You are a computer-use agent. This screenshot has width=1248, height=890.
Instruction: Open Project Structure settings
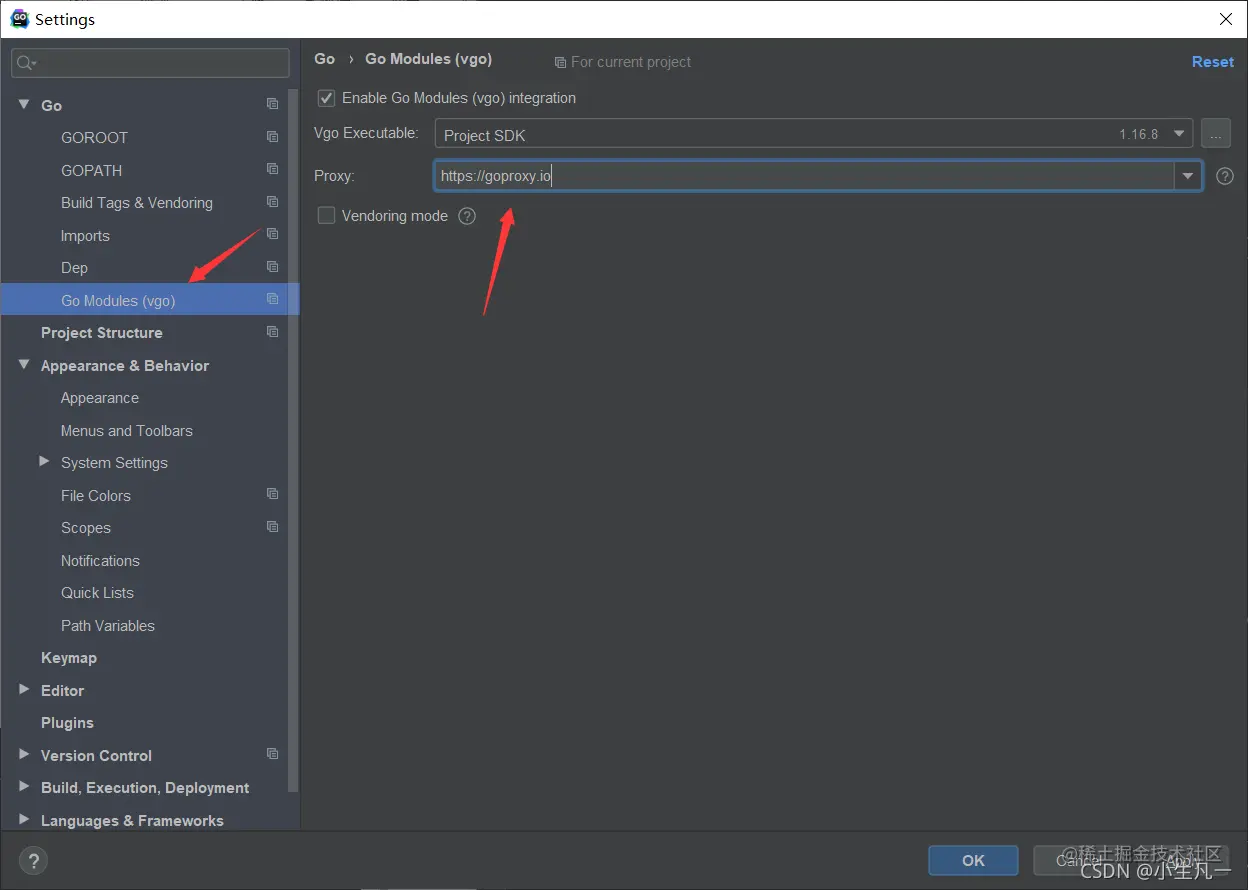point(101,333)
